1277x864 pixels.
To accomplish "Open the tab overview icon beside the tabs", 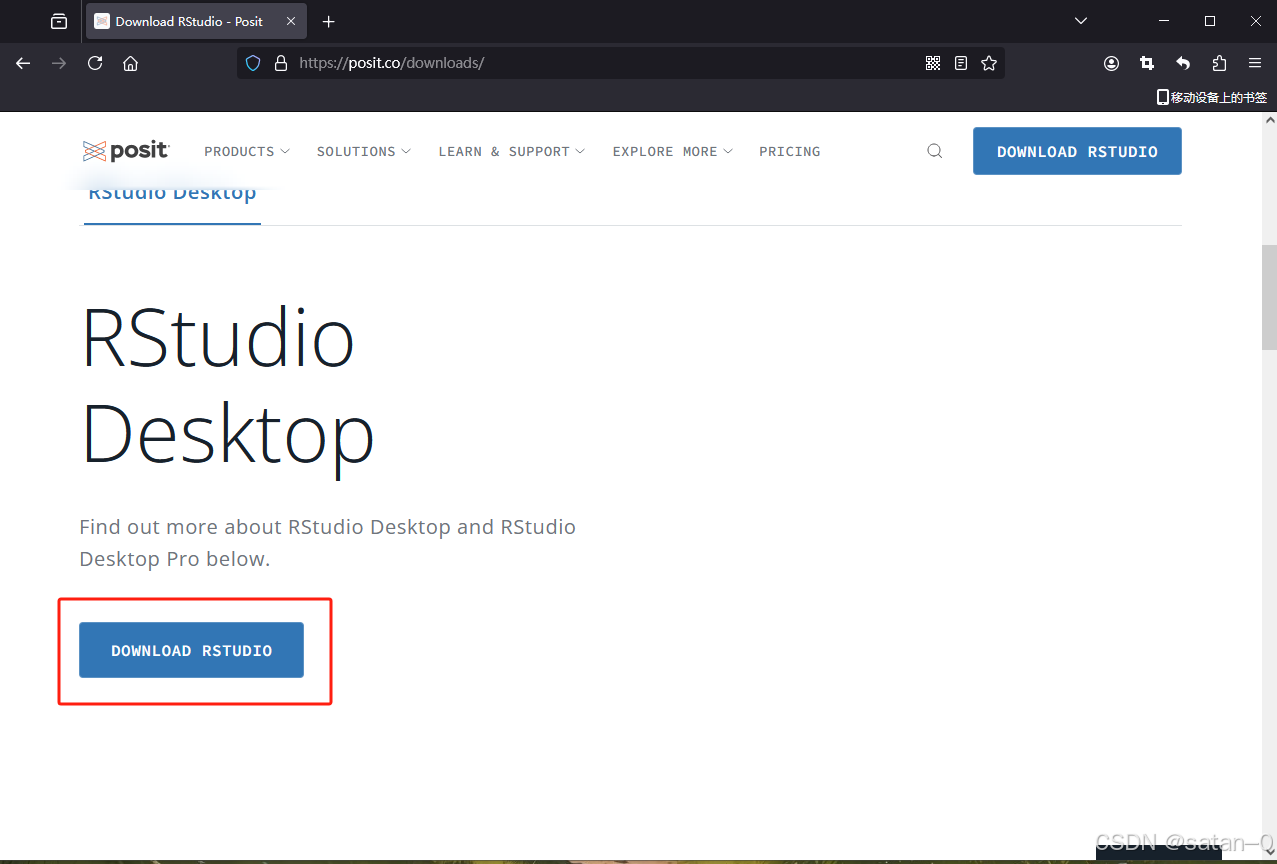I will pyautogui.click(x=59, y=21).
